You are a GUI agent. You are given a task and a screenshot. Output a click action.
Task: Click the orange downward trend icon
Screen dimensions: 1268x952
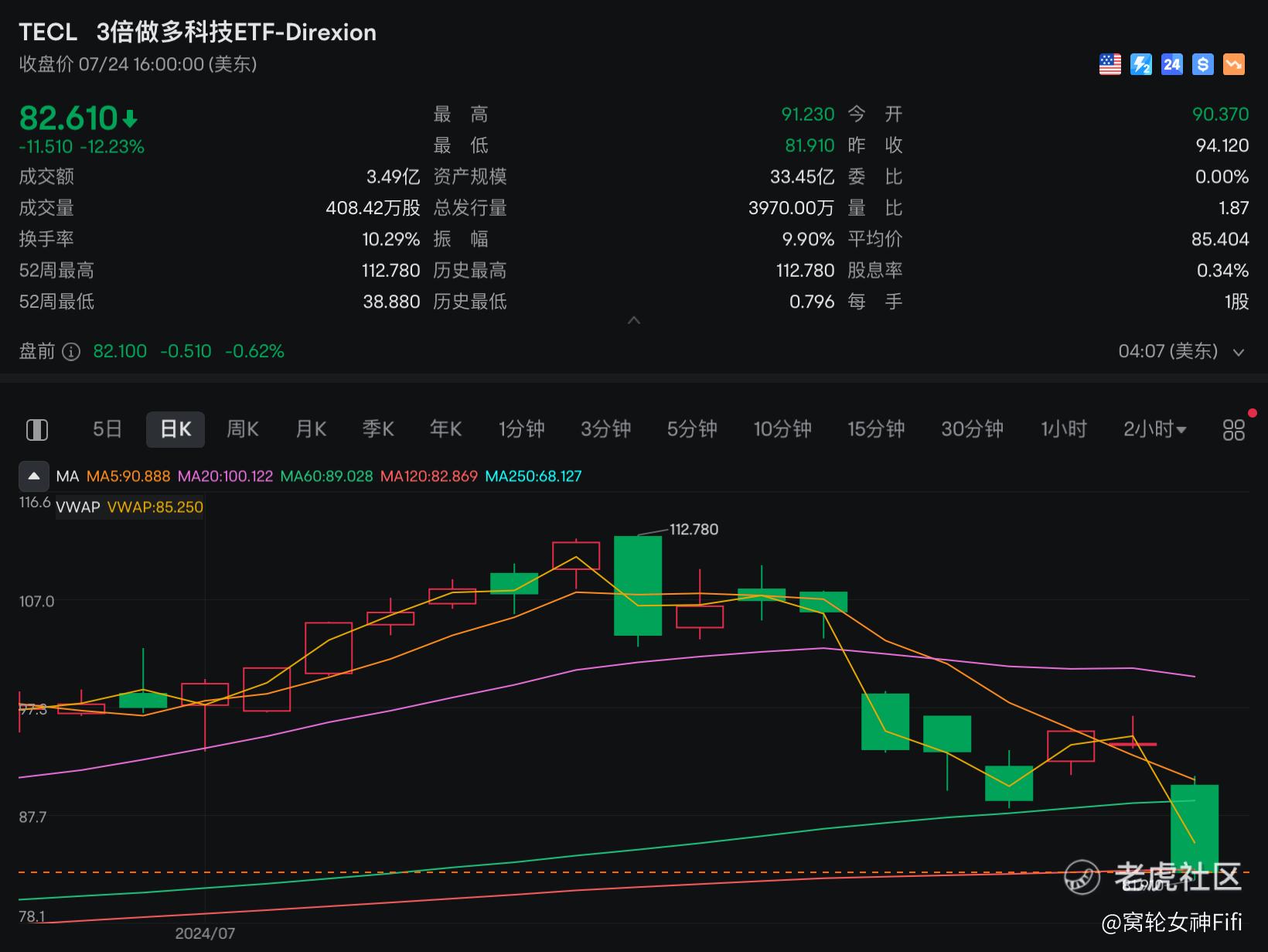(x=1234, y=64)
